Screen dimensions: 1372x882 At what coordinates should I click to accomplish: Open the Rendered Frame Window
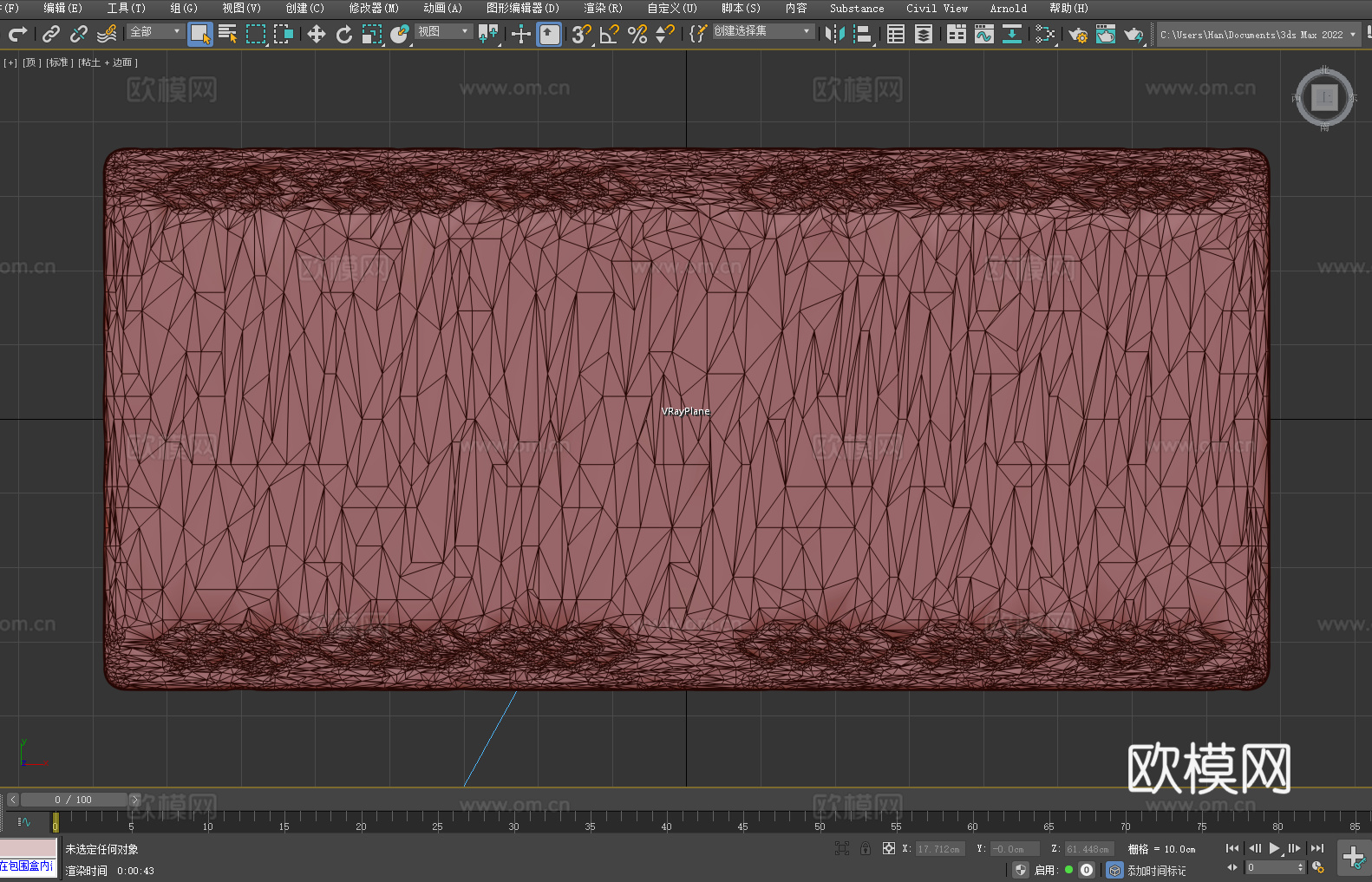(1106, 34)
